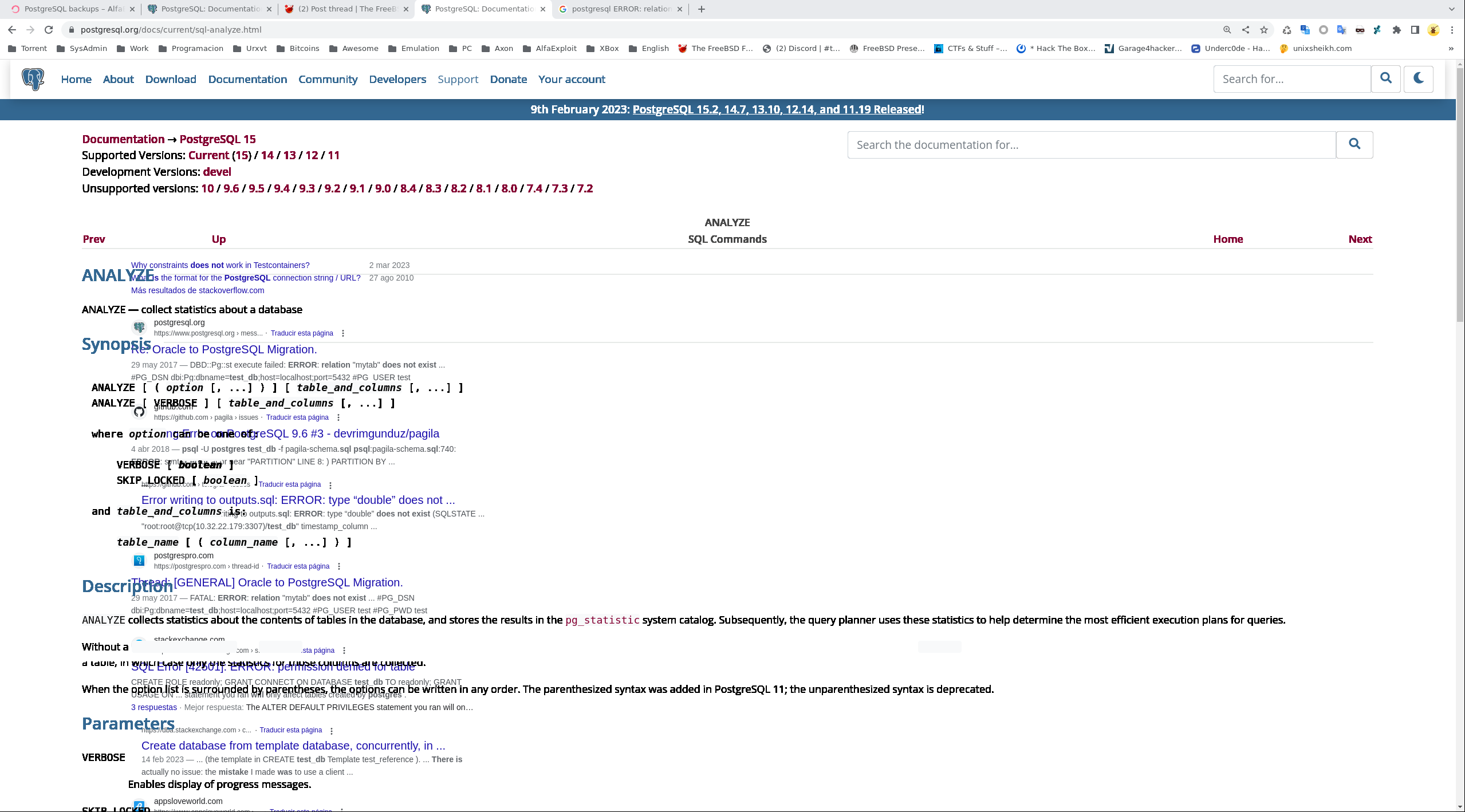Toggle the browser side panel icon
Image resolution: width=1465 pixels, height=812 pixels.
[1415, 30]
